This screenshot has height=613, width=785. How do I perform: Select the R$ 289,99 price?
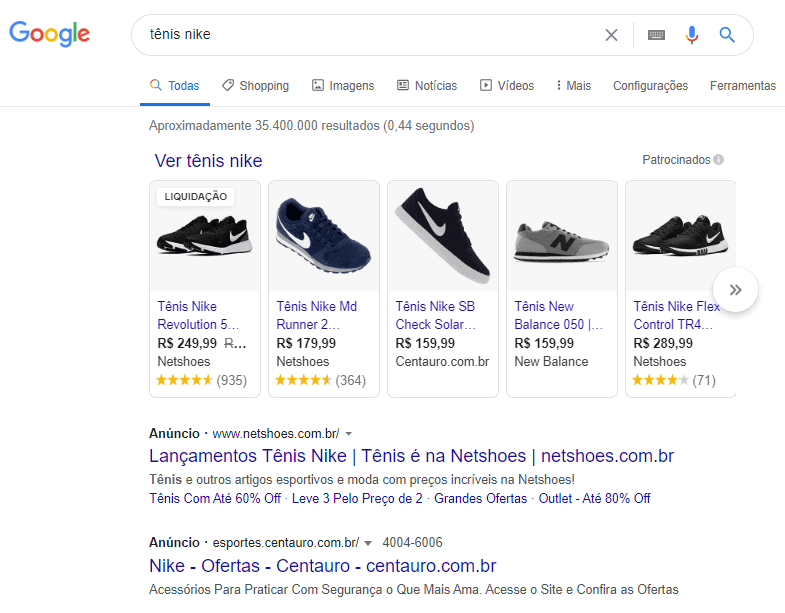(663, 344)
